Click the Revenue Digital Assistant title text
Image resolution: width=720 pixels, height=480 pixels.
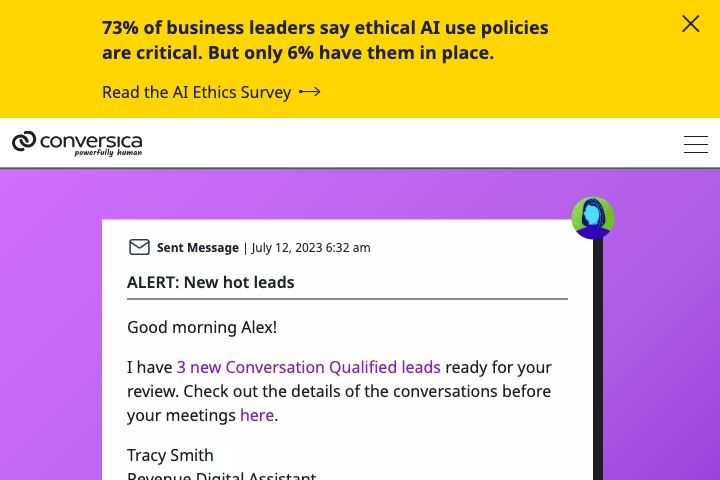click(x=222, y=476)
